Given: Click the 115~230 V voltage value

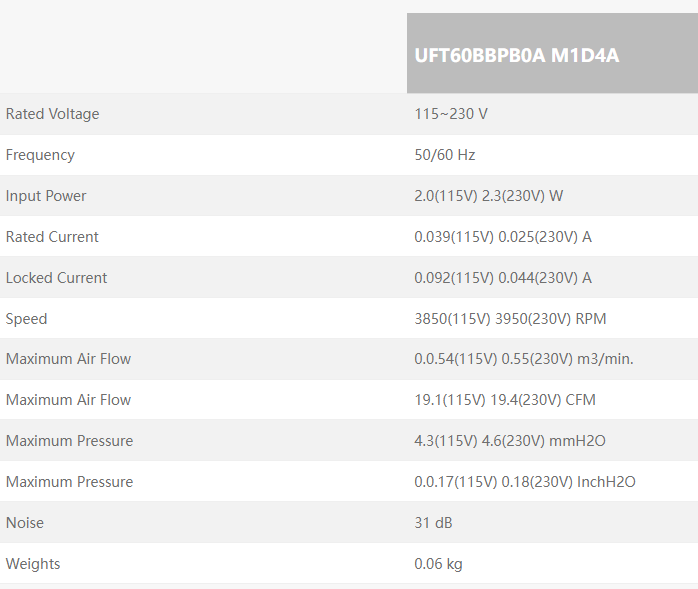Looking at the screenshot, I should pos(451,114).
